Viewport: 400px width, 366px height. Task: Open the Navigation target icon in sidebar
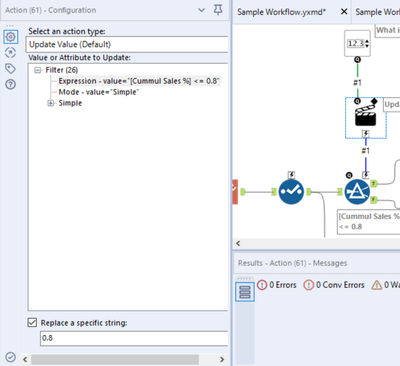coord(11,53)
